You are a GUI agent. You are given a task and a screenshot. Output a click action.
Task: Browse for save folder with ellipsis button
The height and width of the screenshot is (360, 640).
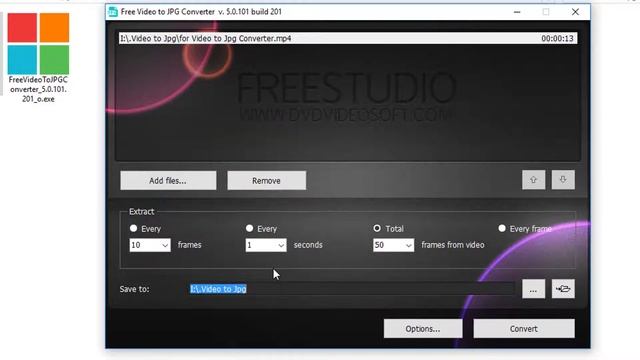pos(533,289)
